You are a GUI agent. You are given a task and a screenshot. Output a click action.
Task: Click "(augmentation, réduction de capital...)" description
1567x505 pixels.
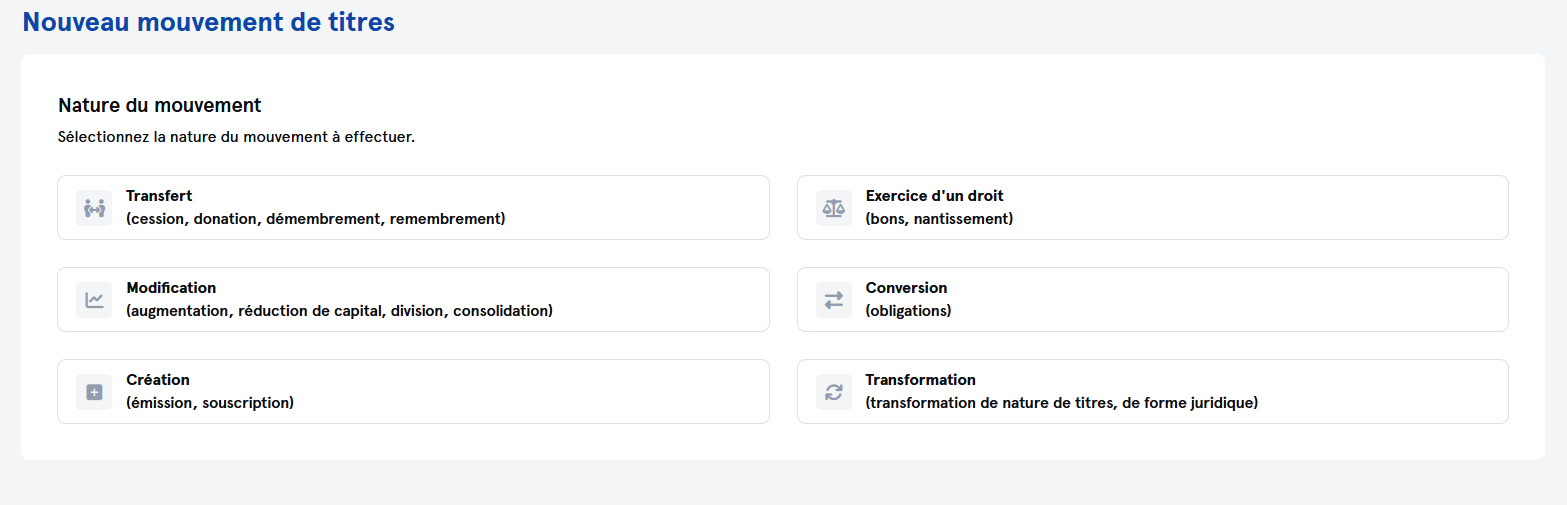point(339,311)
